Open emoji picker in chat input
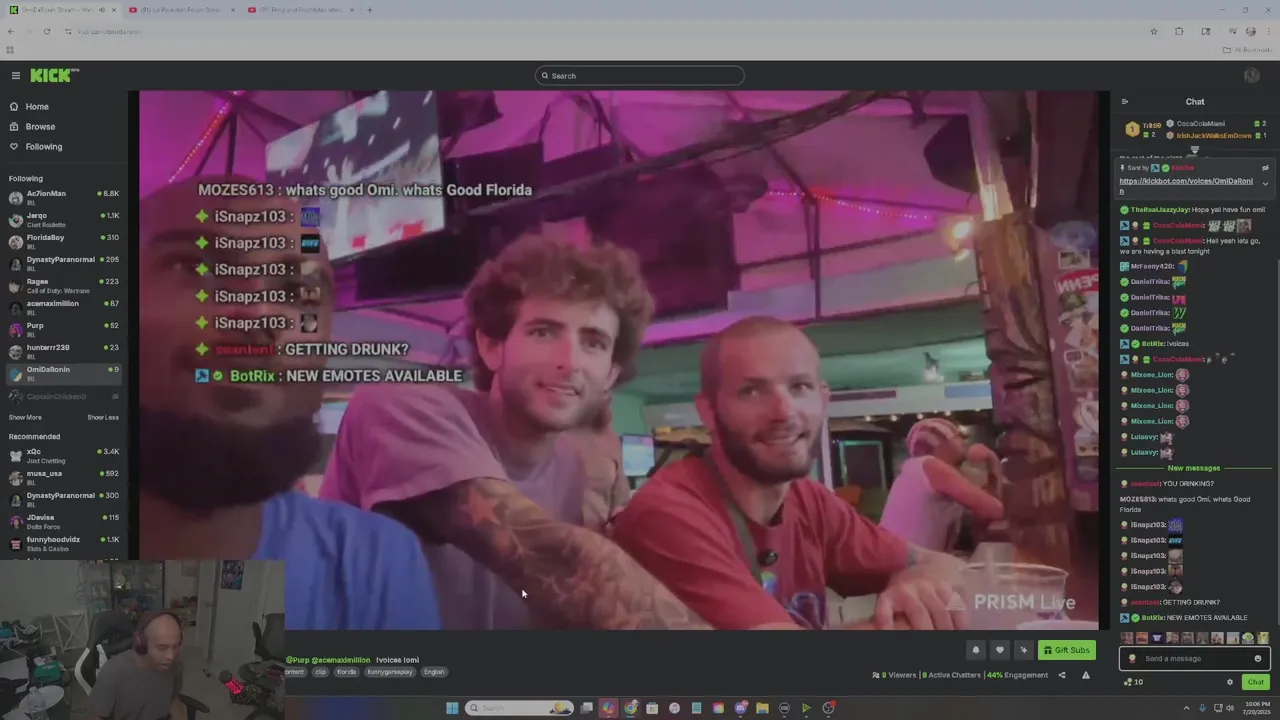 click(x=1258, y=659)
